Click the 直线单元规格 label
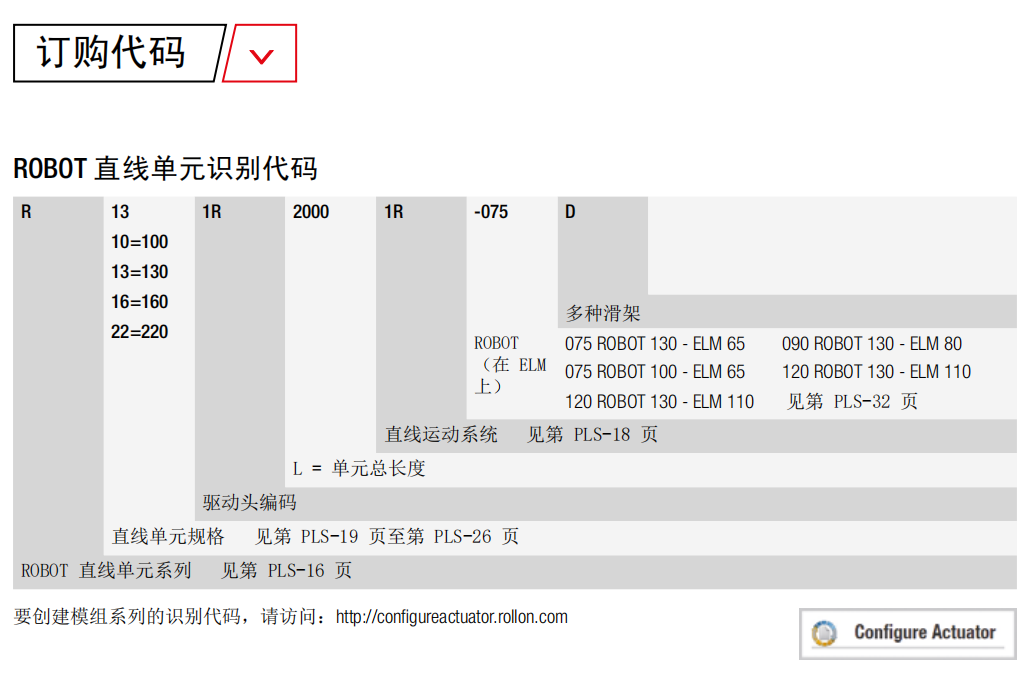1031x690 pixels. coord(168,537)
